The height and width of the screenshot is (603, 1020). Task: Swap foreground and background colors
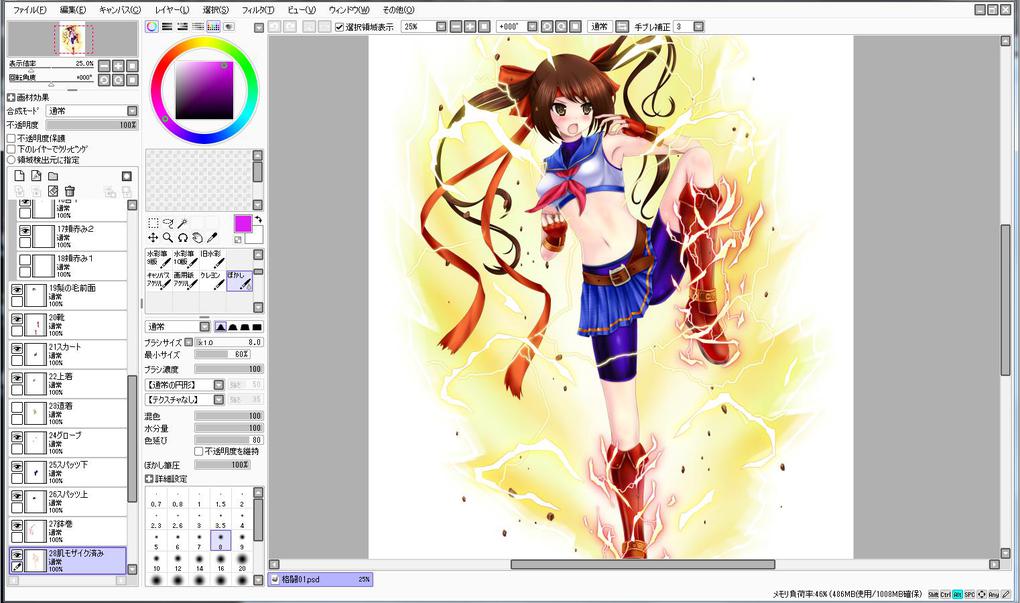tap(258, 219)
